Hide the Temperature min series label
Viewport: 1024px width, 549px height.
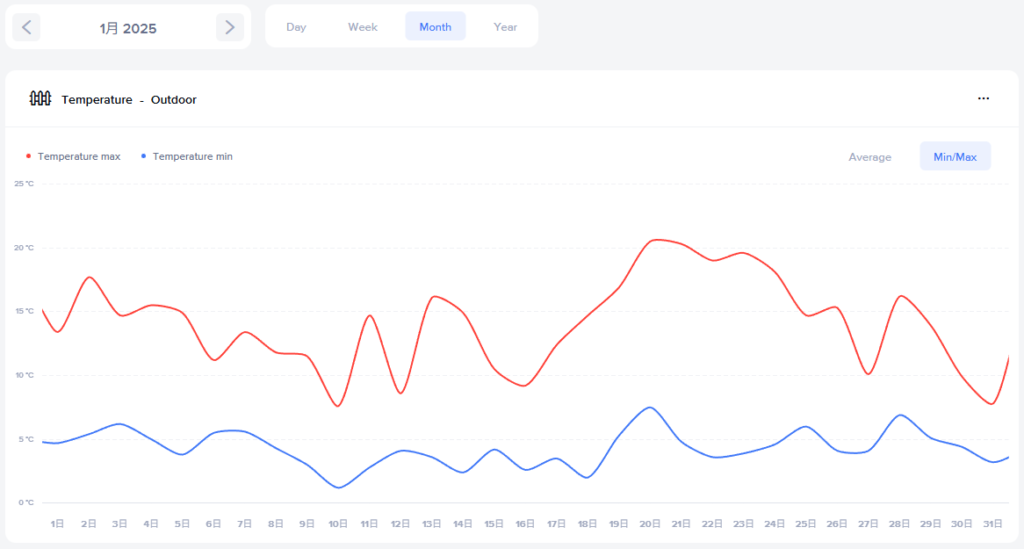(x=193, y=156)
